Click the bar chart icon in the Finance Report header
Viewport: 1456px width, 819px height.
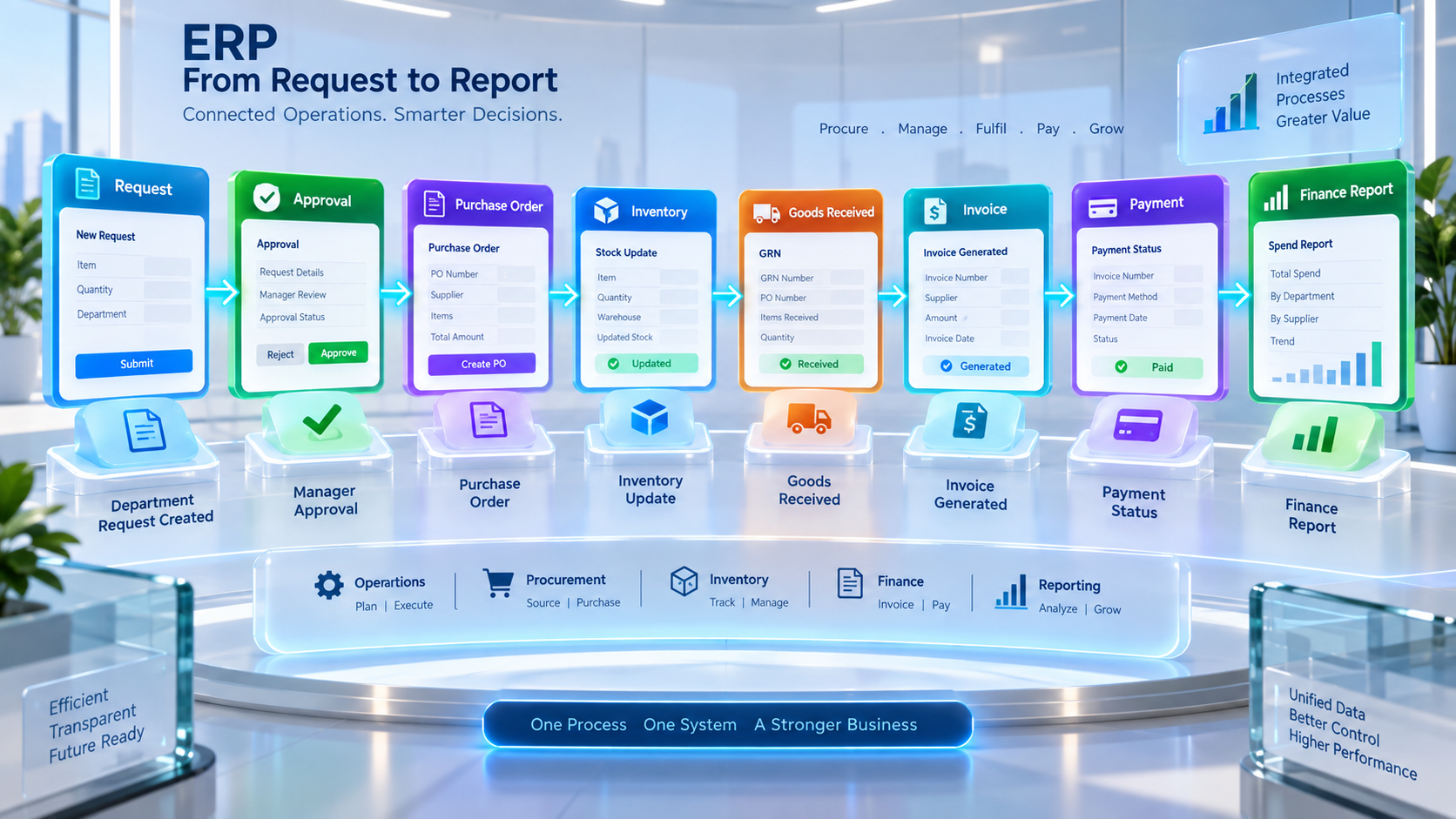[x=1276, y=198]
